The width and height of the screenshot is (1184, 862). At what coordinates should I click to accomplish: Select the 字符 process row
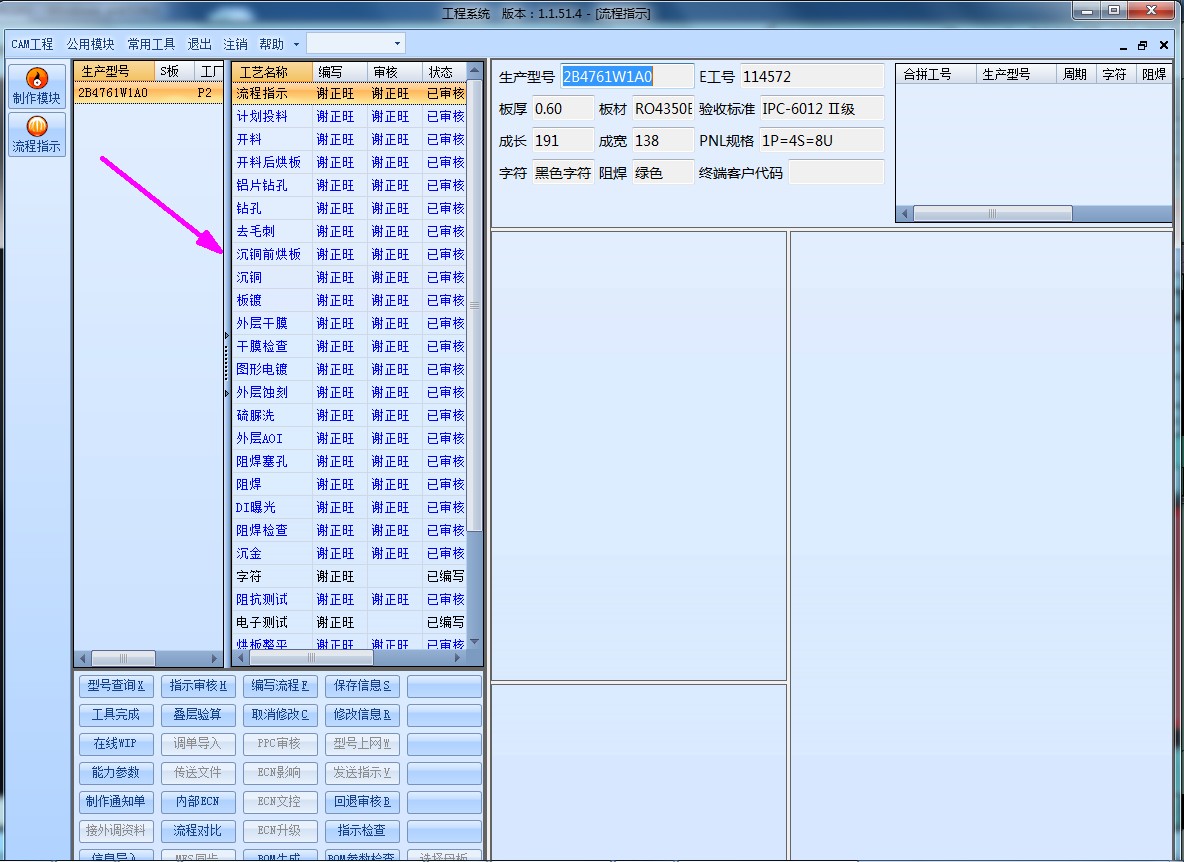tap(350, 576)
